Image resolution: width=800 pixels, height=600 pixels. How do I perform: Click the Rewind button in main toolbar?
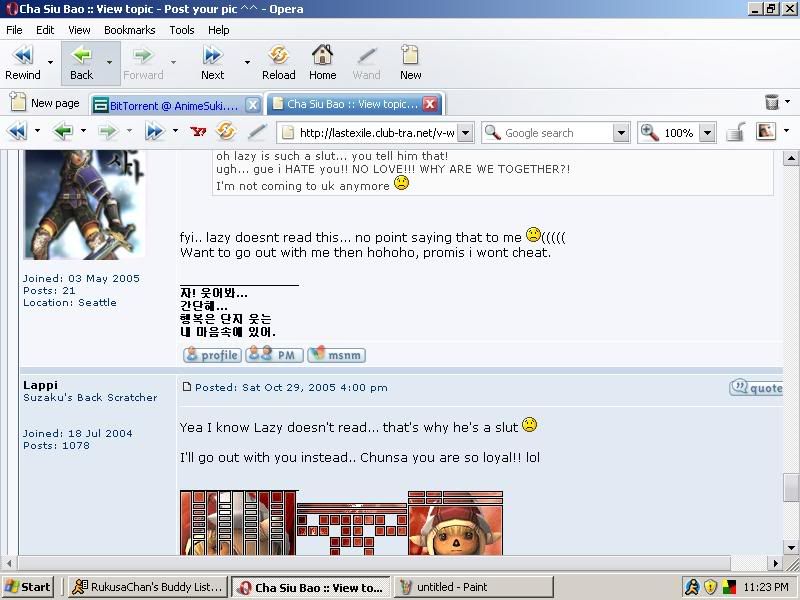(22, 63)
